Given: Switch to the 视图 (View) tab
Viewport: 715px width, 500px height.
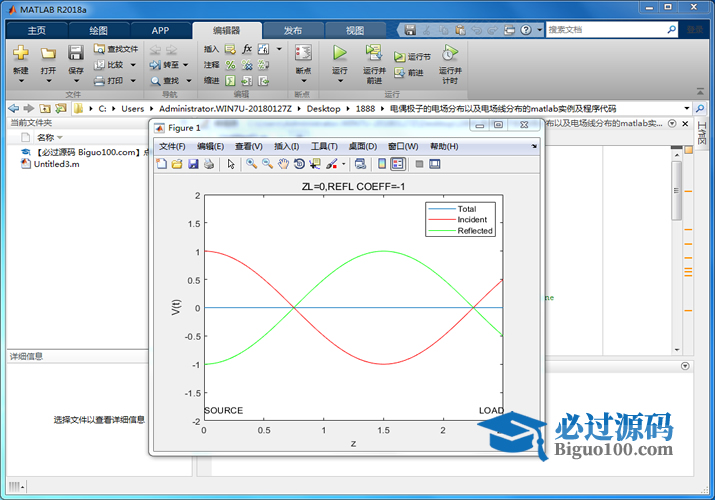Looking at the screenshot, I should click(355, 31).
